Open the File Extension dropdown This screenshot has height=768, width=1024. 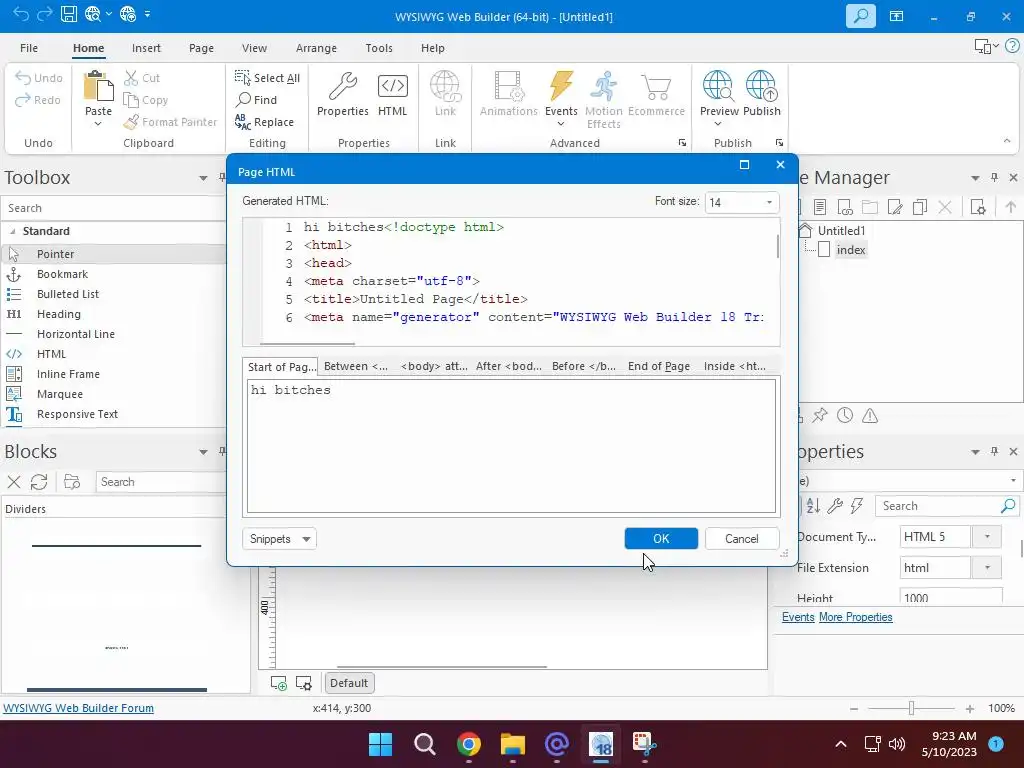[x=987, y=568]
